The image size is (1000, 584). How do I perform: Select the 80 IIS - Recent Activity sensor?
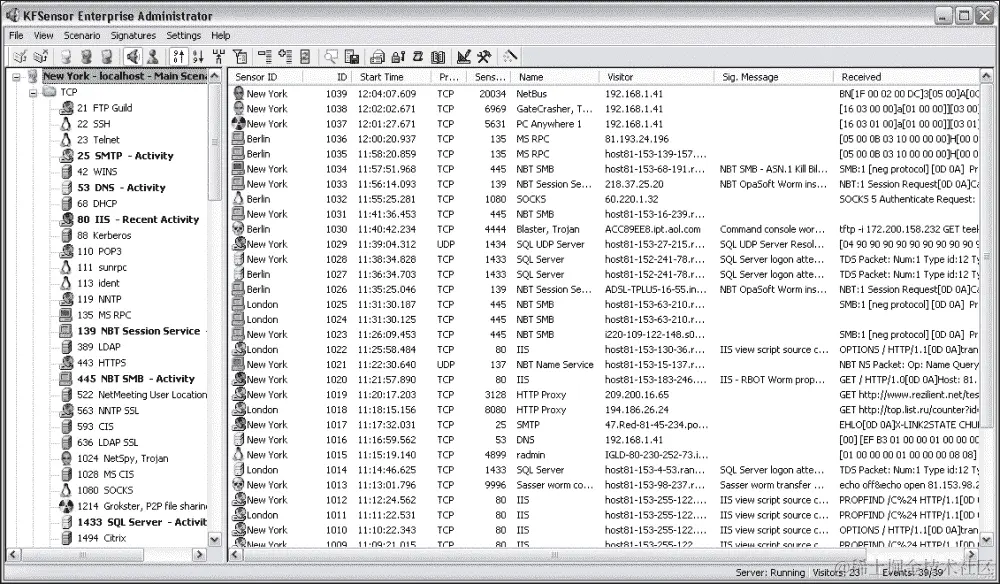coord(138,219)
